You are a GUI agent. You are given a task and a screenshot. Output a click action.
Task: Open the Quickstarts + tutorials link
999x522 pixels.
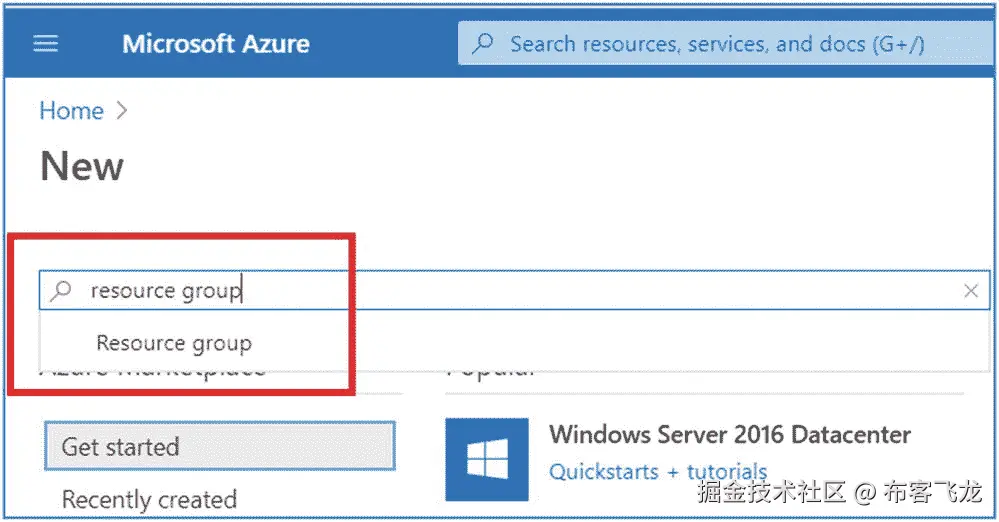pos(658,471)
